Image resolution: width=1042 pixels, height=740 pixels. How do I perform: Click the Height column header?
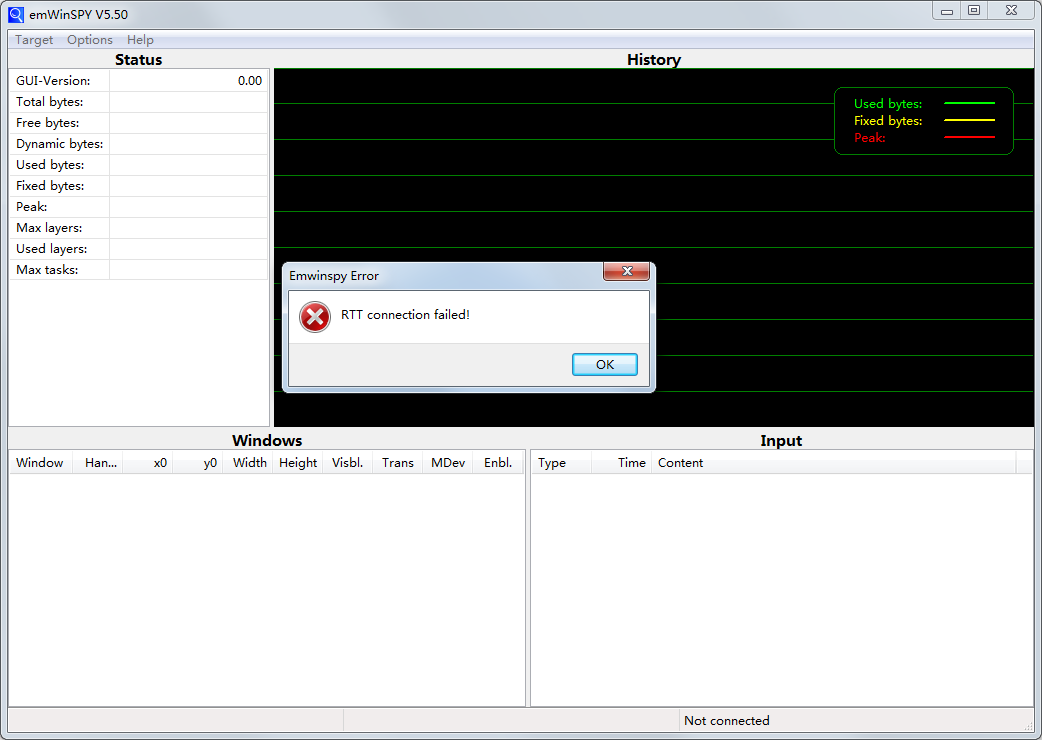[298, 463]
